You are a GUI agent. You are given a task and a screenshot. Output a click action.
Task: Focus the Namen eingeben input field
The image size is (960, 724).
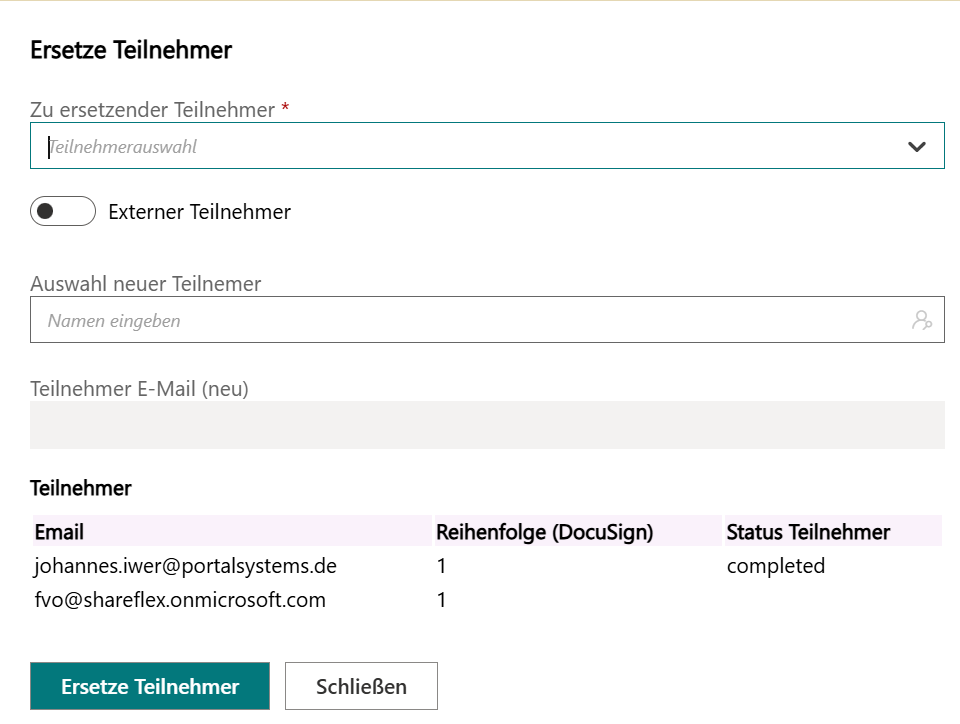[x=470, y=320]
